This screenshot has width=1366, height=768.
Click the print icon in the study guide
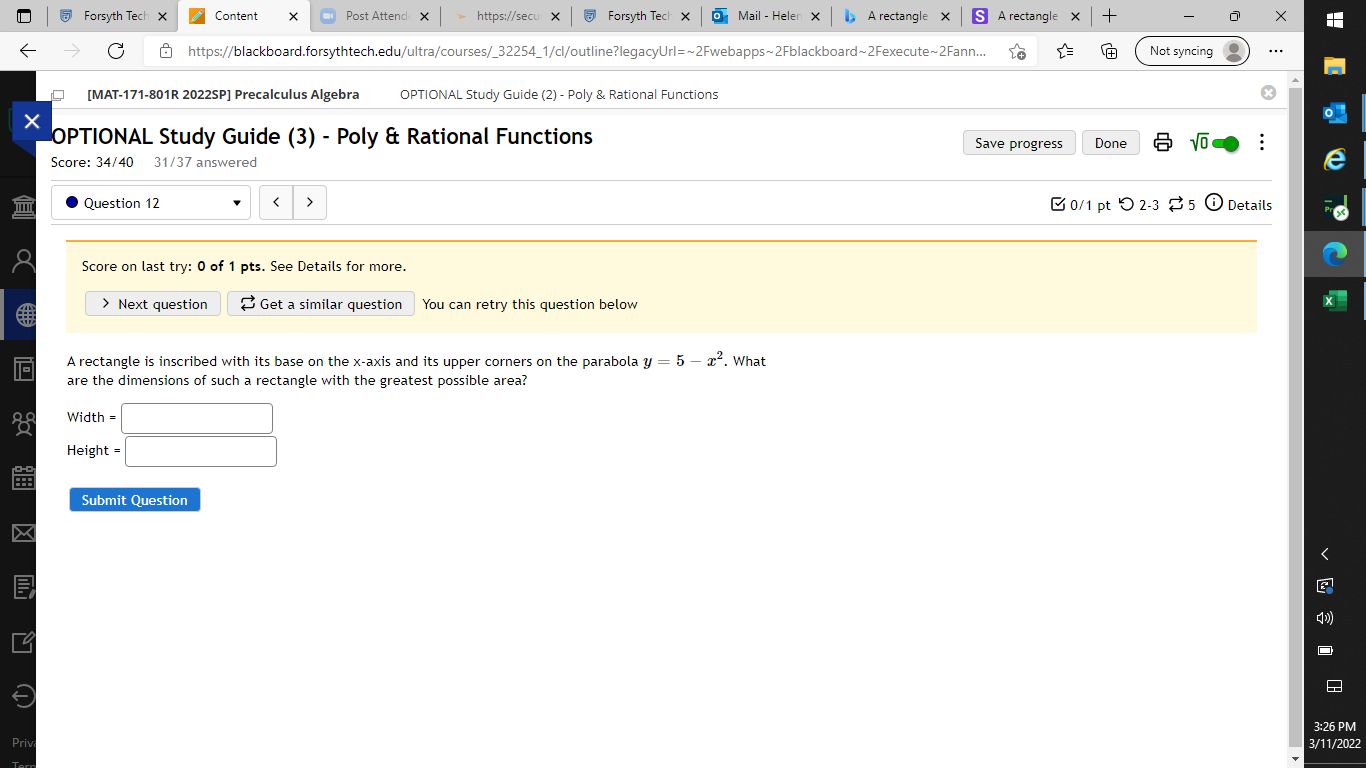tap(1162, 143)
